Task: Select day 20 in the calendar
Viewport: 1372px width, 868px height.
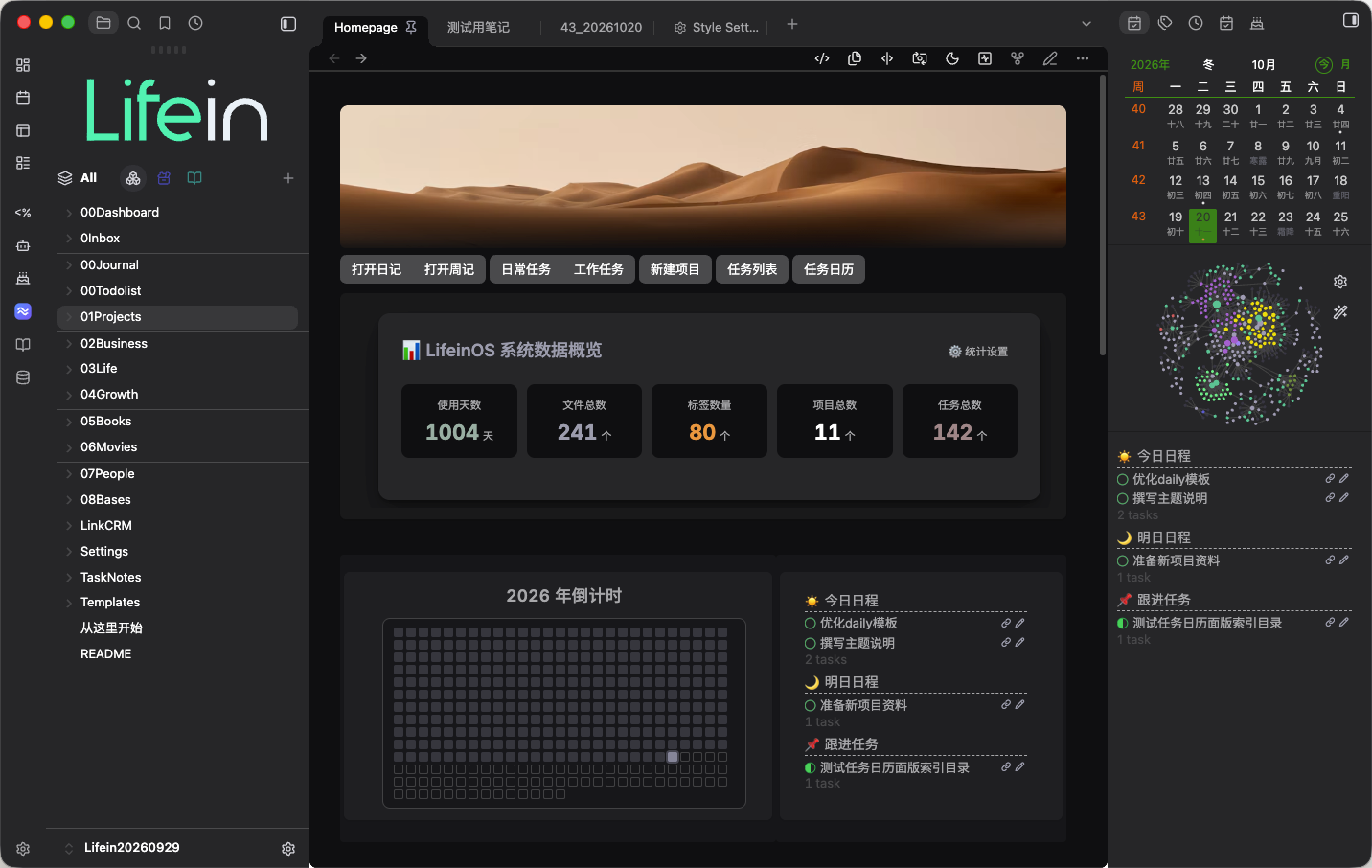Action: point(1203,224)
